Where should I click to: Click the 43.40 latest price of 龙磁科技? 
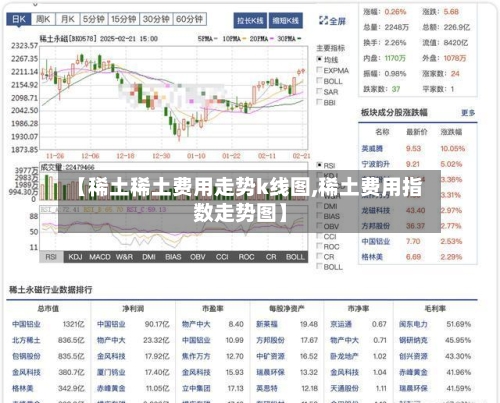coord(415,210)
